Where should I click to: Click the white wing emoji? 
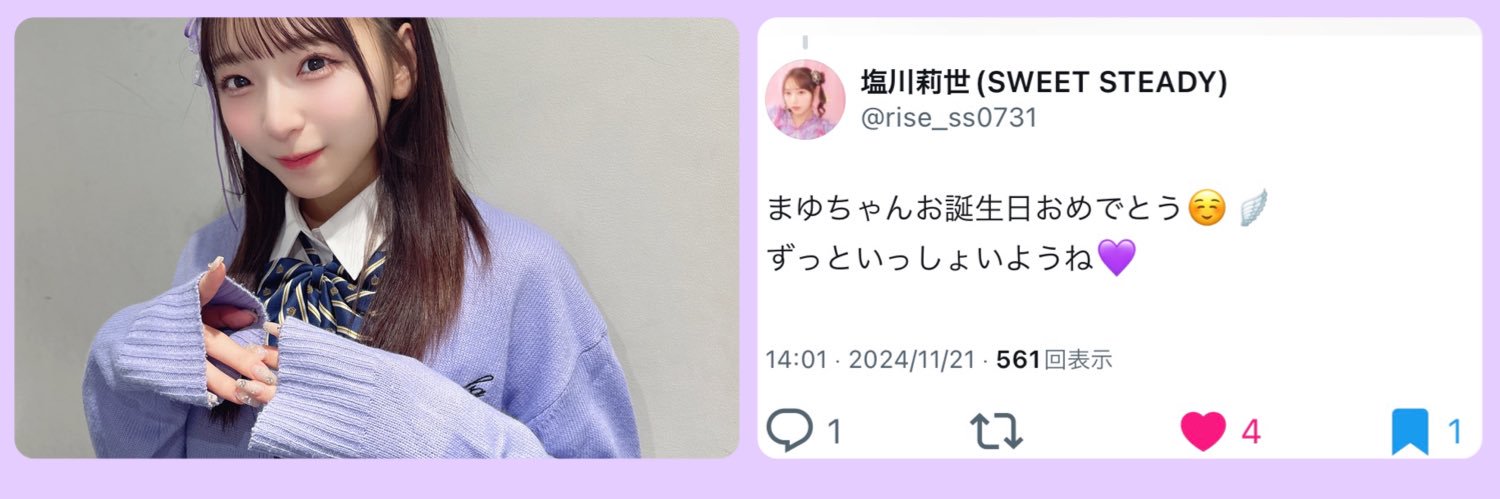click(x=1252, y=209)
